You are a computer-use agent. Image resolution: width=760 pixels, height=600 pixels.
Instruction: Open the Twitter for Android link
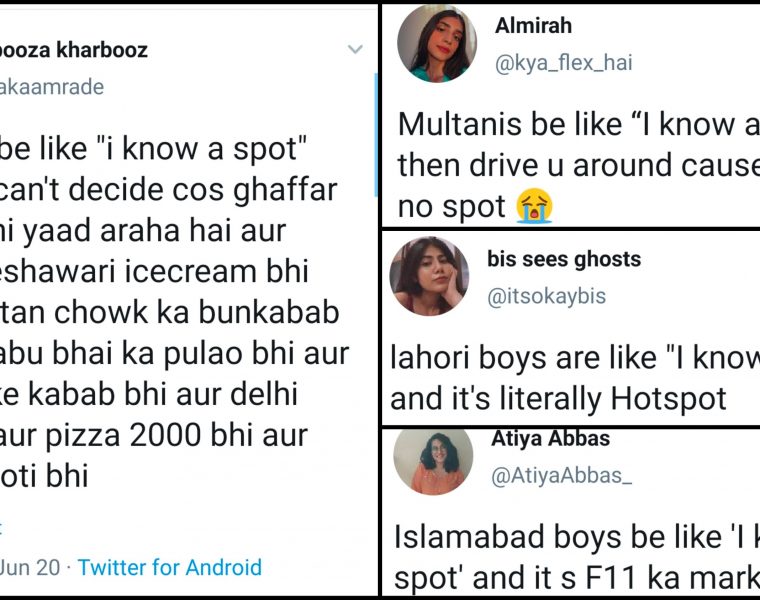pyautogui.click(x=169, y=567)
